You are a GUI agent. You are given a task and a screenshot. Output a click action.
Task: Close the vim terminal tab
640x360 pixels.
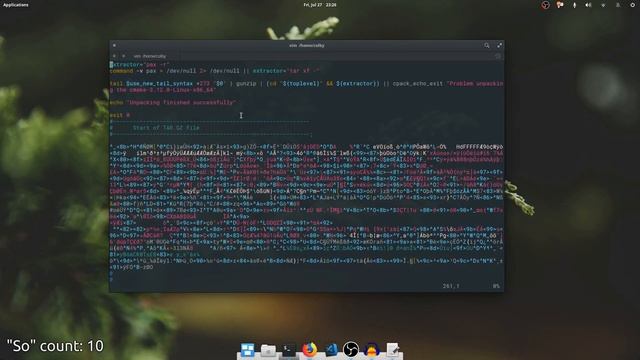click(x=124, y=56)
